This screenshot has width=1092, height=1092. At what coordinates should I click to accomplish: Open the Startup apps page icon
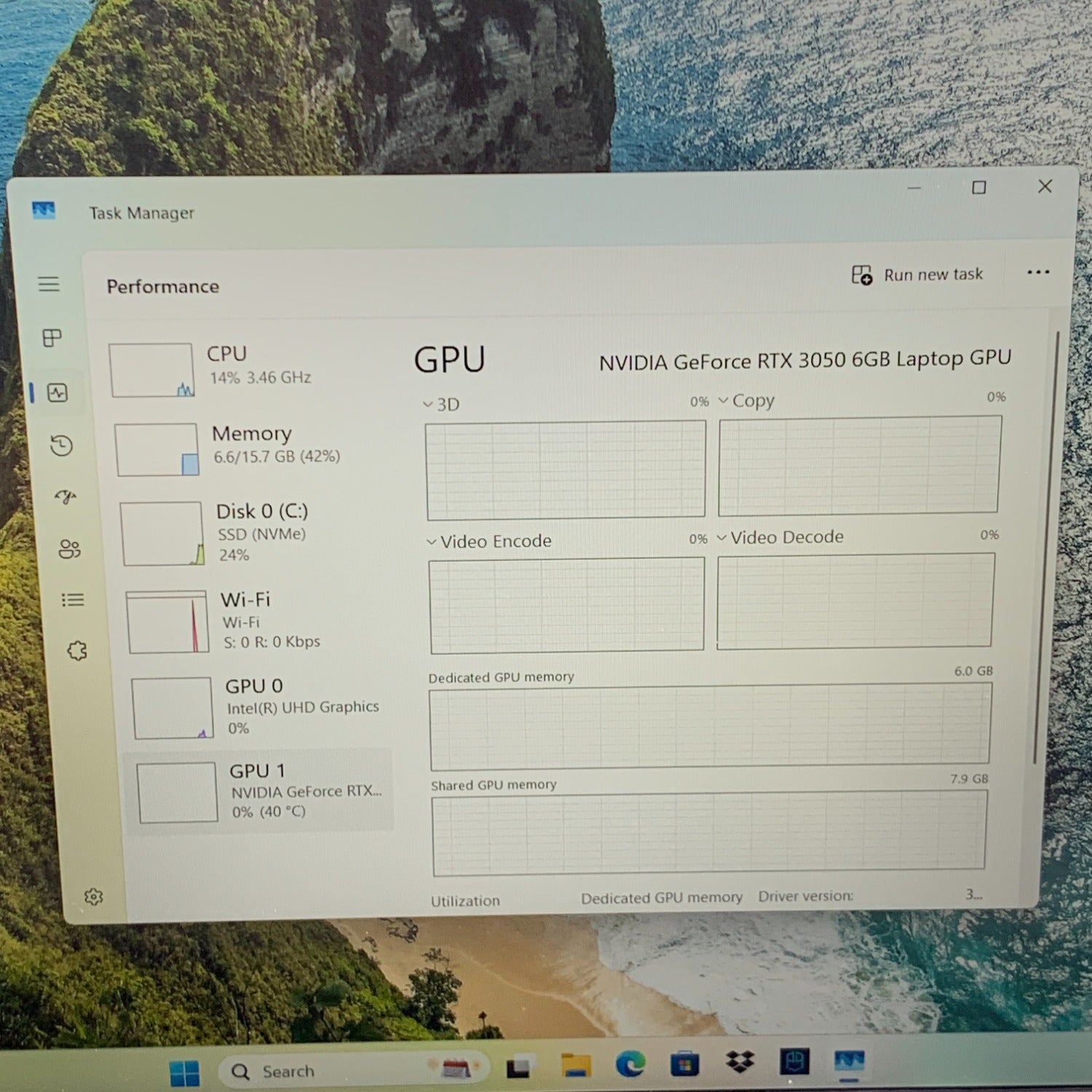[66, 497]
